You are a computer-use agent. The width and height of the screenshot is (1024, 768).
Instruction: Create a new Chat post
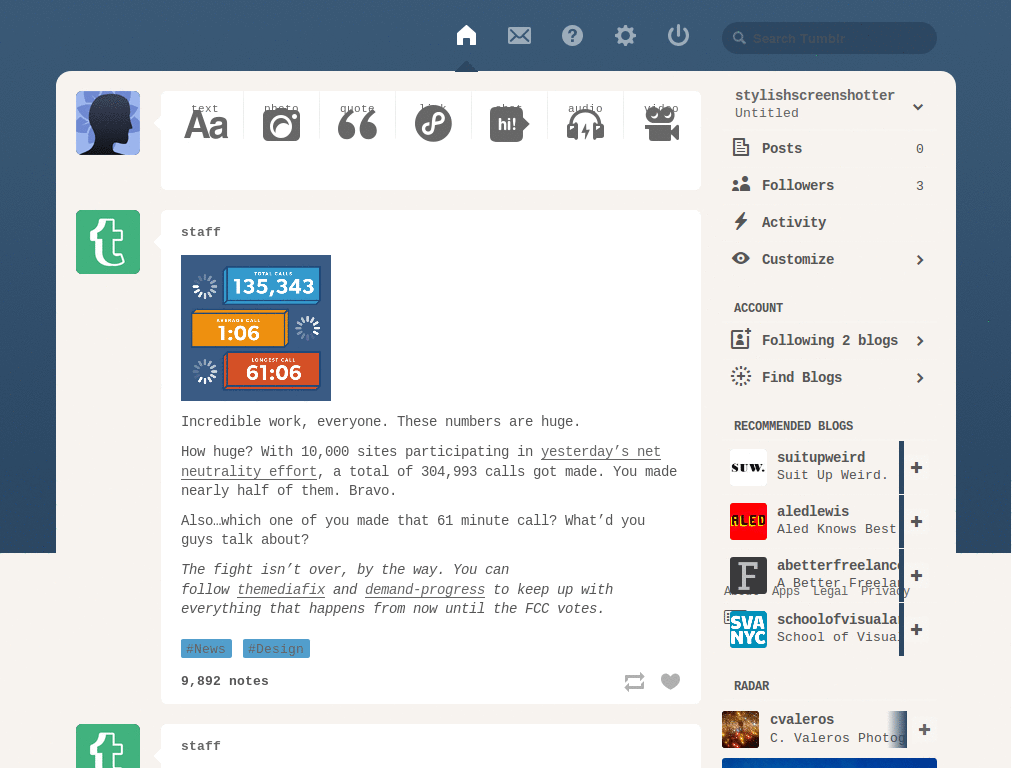tap(509, 122)
